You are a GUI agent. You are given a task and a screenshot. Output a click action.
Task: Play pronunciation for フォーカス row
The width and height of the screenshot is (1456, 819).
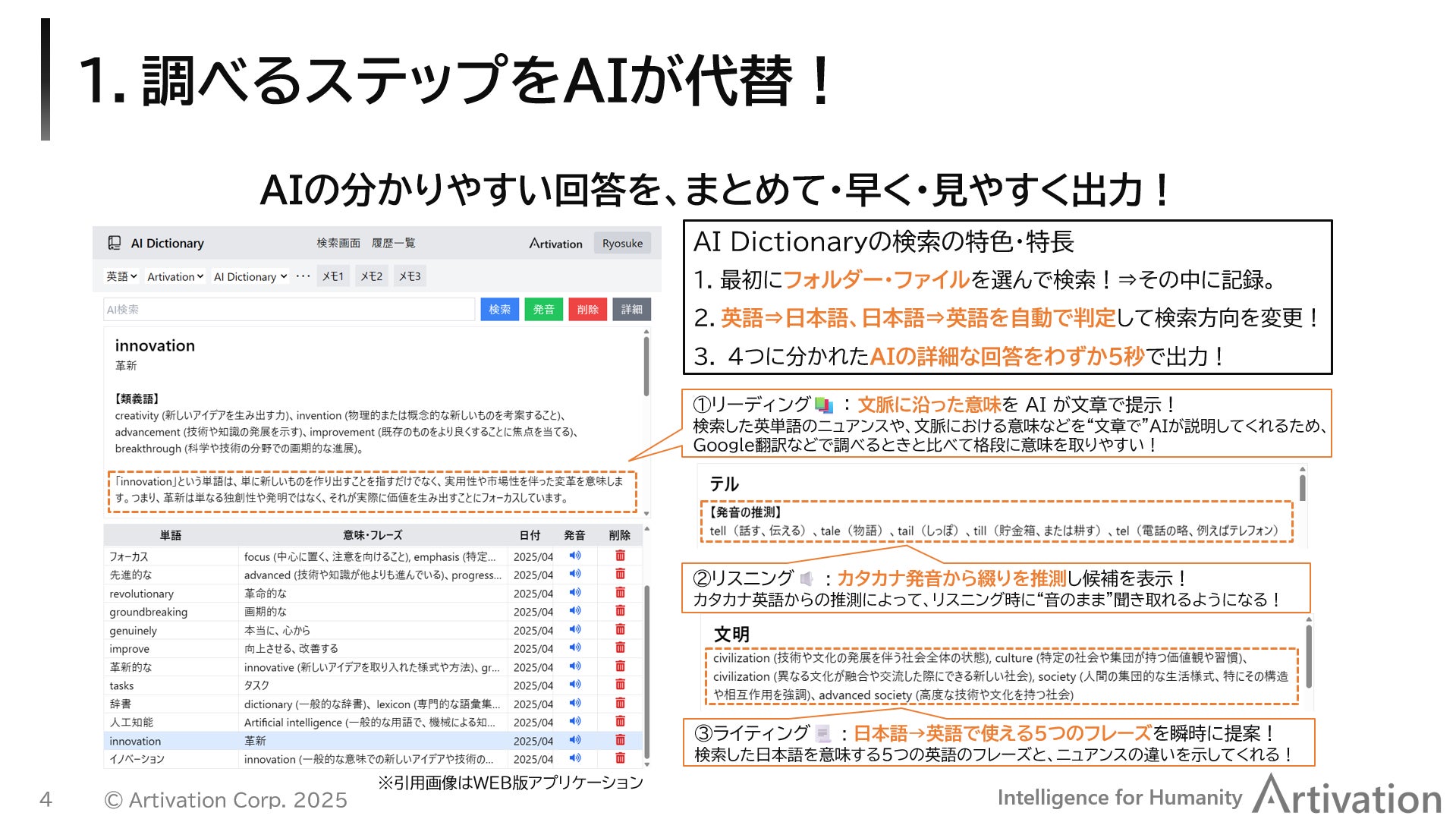tap(575, 556)
